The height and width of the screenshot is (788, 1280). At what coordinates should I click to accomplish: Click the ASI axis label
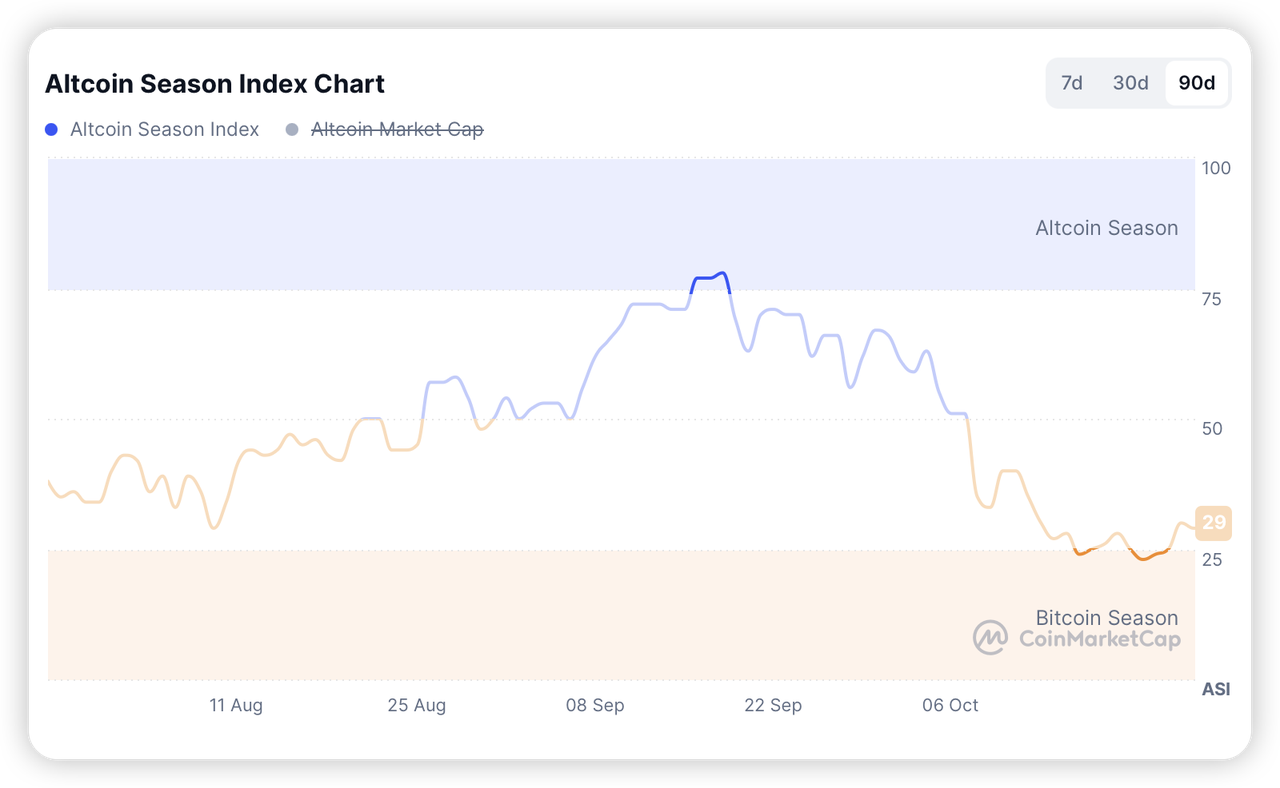point(1215,689)
